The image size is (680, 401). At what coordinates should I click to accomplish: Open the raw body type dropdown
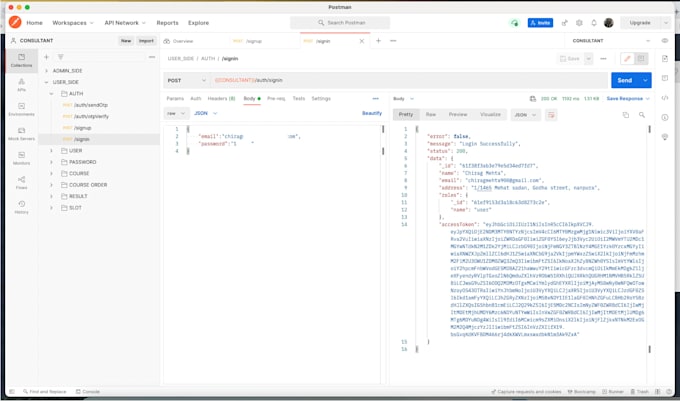point(176,113)
